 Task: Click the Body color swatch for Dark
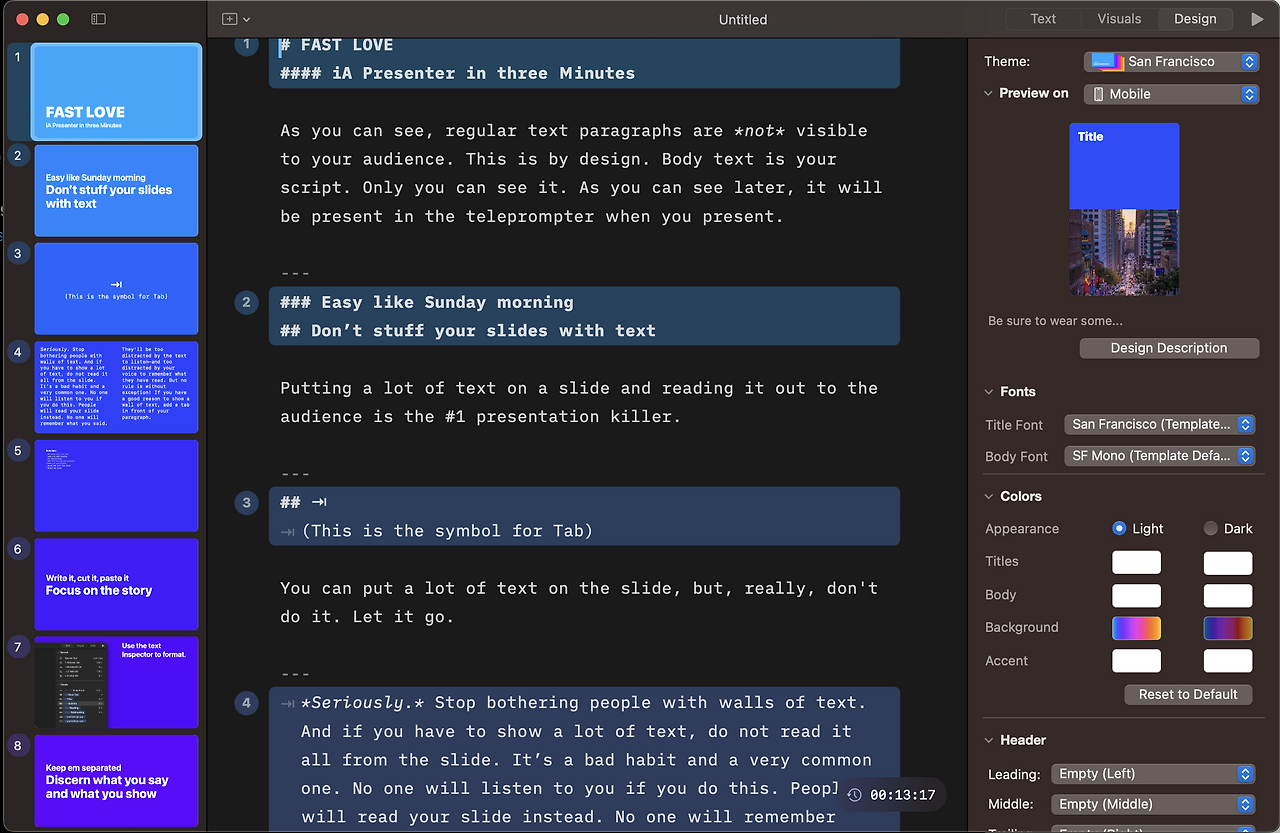(x=1228, y=595)
